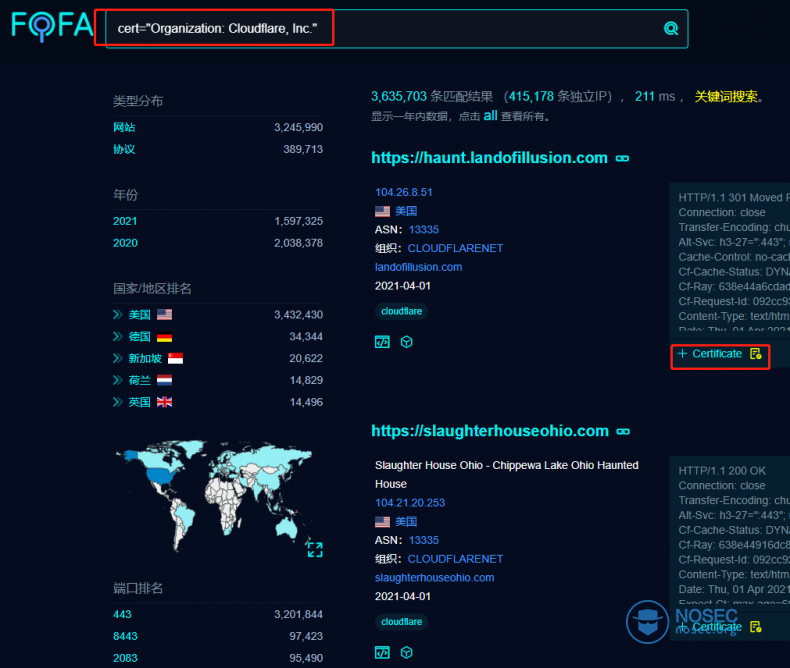Click the FOFA logo
790x668 pixels.
tap(52, 26)
